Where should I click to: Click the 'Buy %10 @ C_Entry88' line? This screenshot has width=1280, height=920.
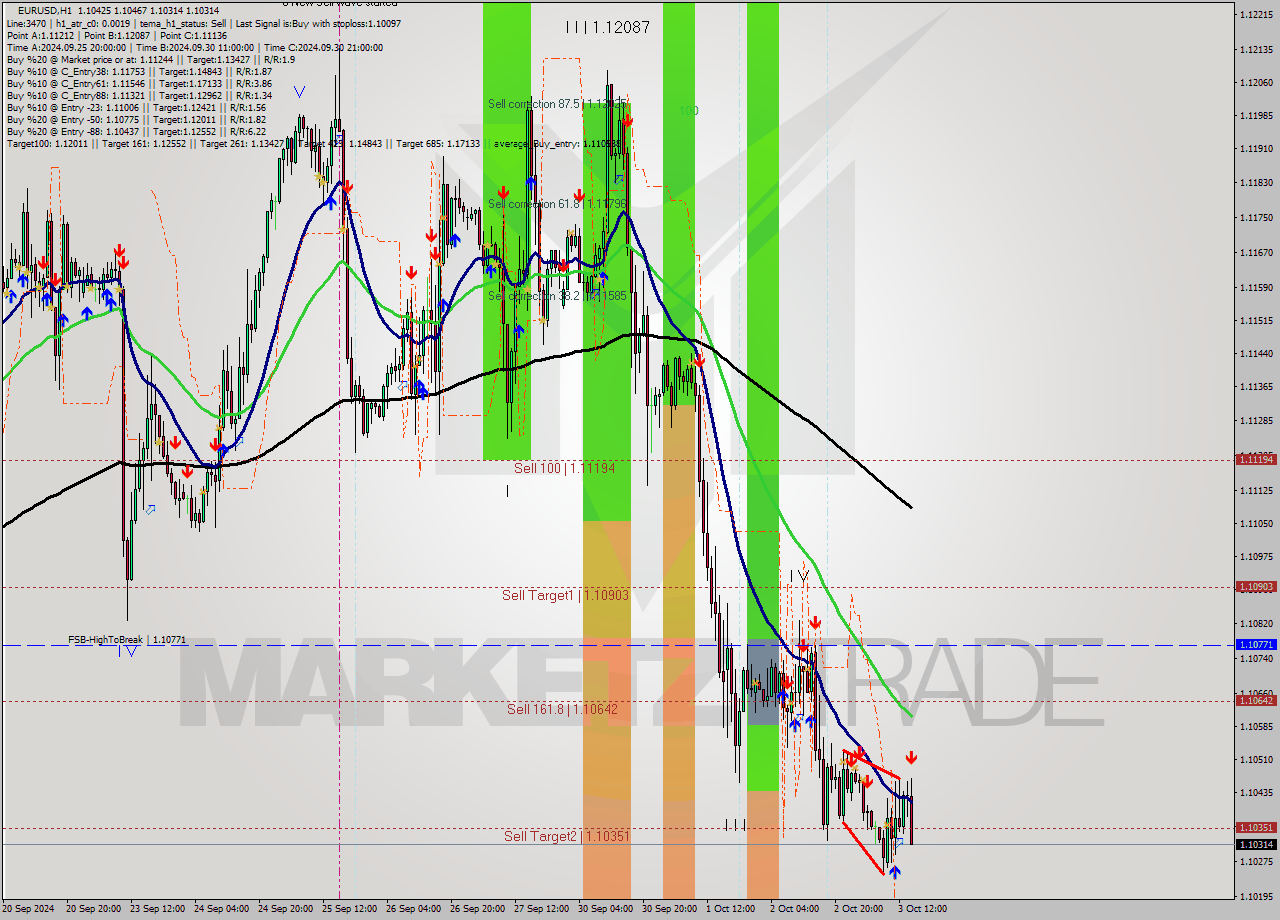(139, 95)
